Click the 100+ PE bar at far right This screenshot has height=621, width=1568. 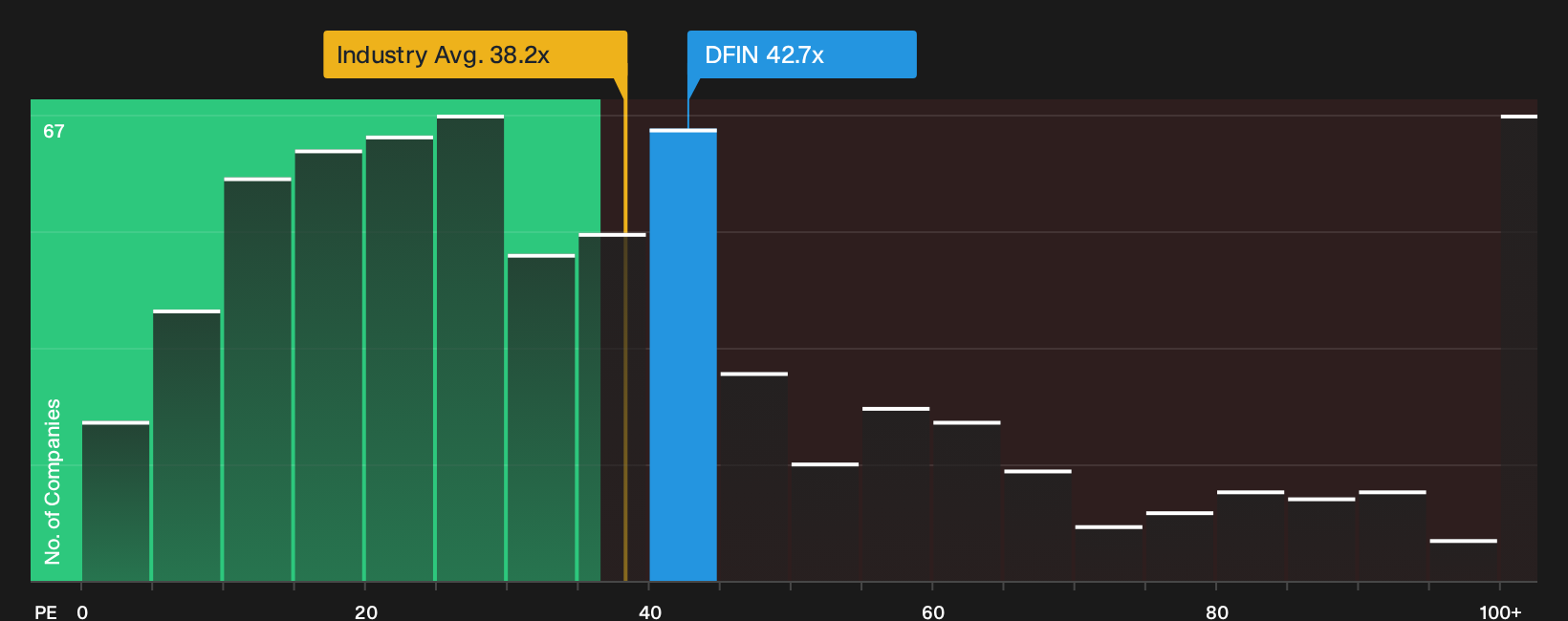tap(1519, 348)
